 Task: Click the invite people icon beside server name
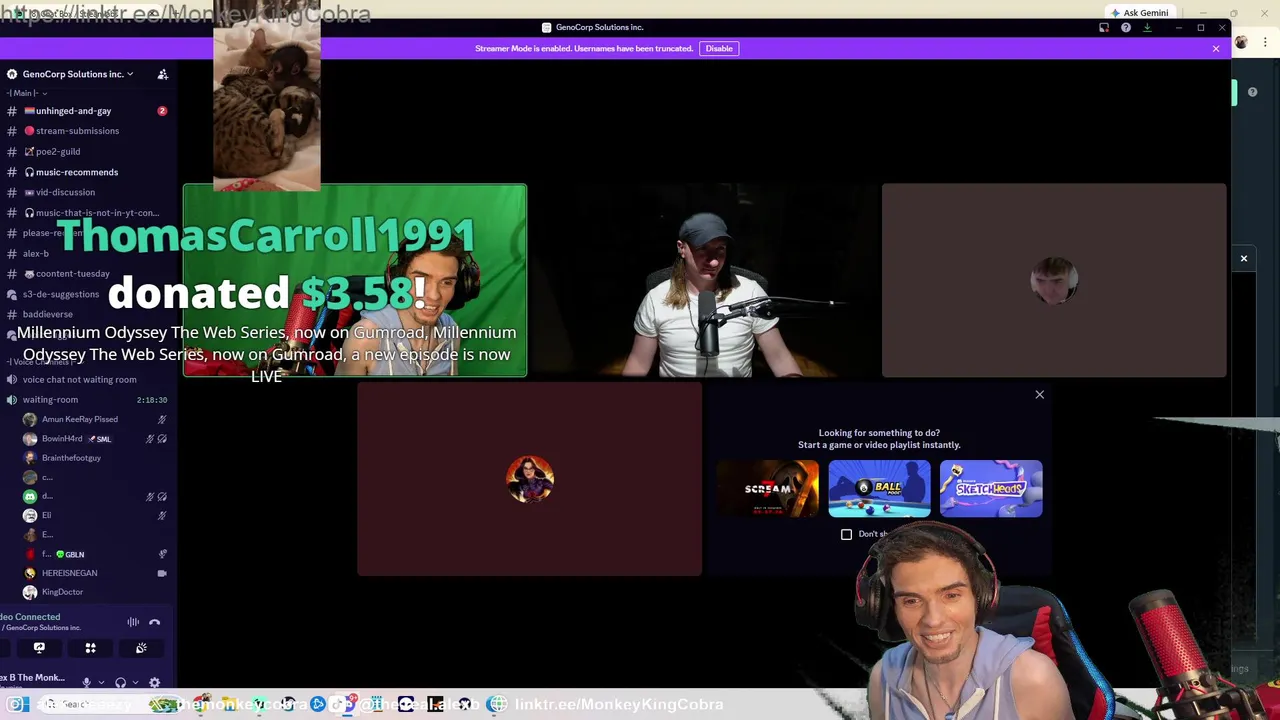pyautogui.click(x=162, y=74)
